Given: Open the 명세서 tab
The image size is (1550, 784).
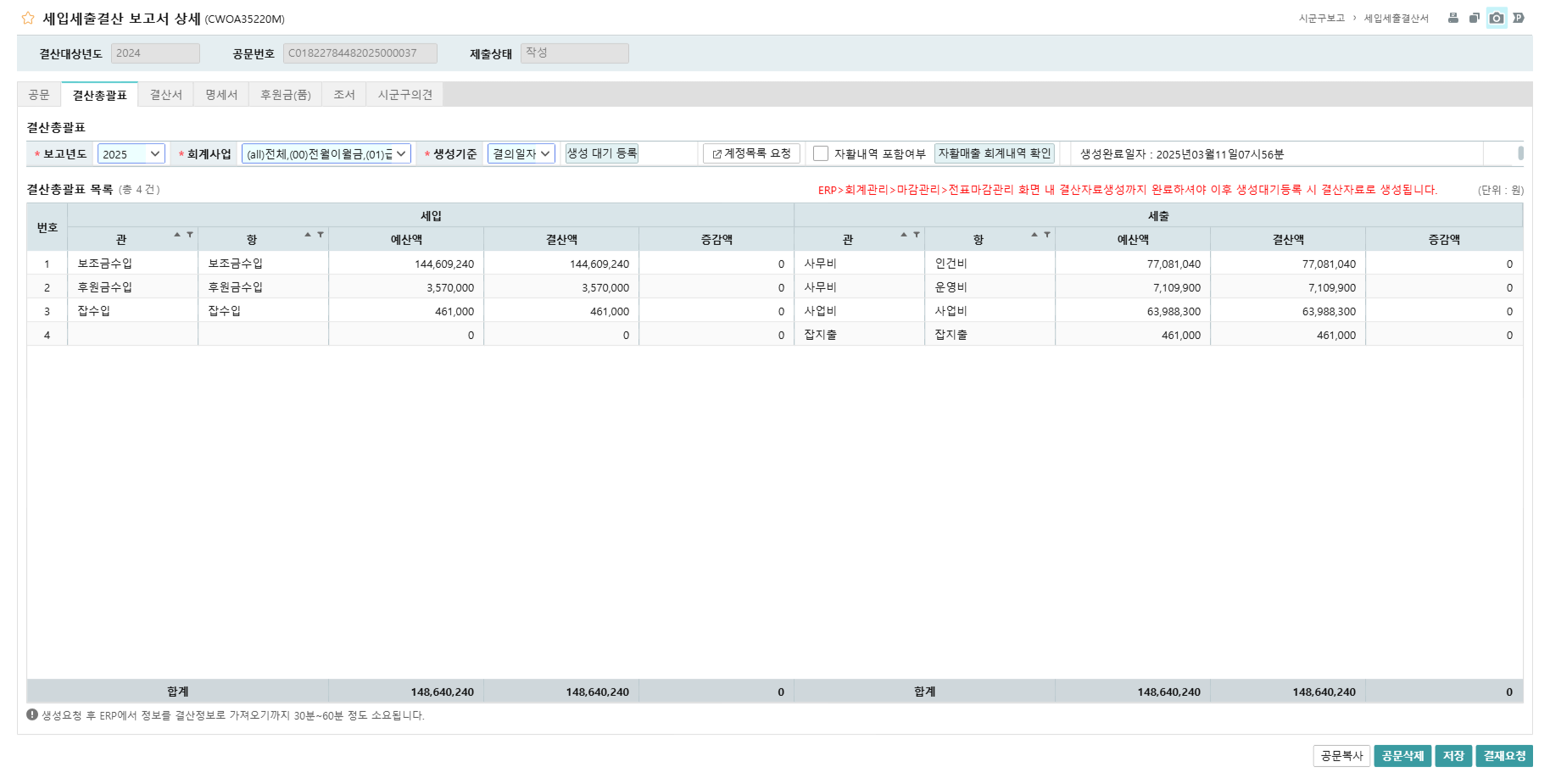Looking at the screenshot, I should tap(221, 94).
